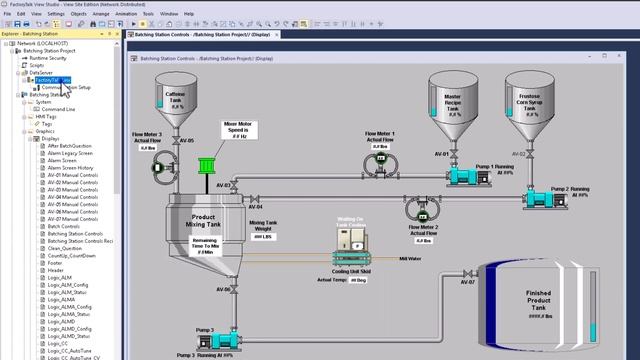This screenshot has height=360, width=640.
Task: Select the AV-06 valve symbol
Action: click(234, 289)
